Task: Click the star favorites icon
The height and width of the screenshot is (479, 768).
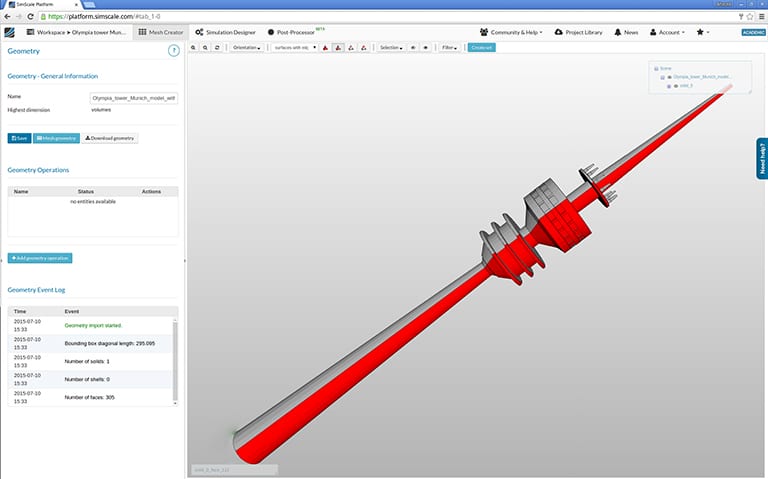Action: (701, 32)
